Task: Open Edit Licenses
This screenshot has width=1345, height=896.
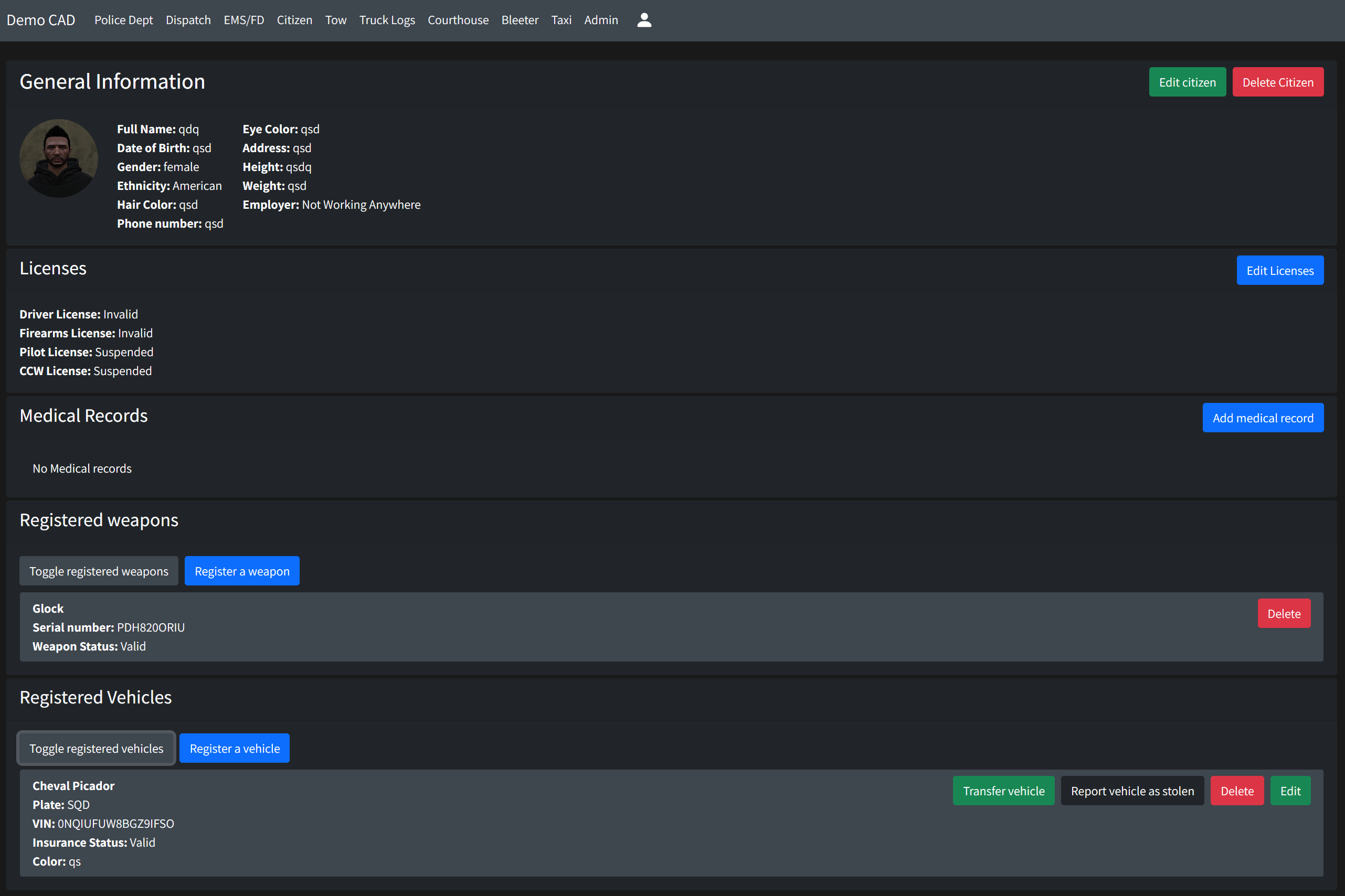Action: (x=1279, y=270)
